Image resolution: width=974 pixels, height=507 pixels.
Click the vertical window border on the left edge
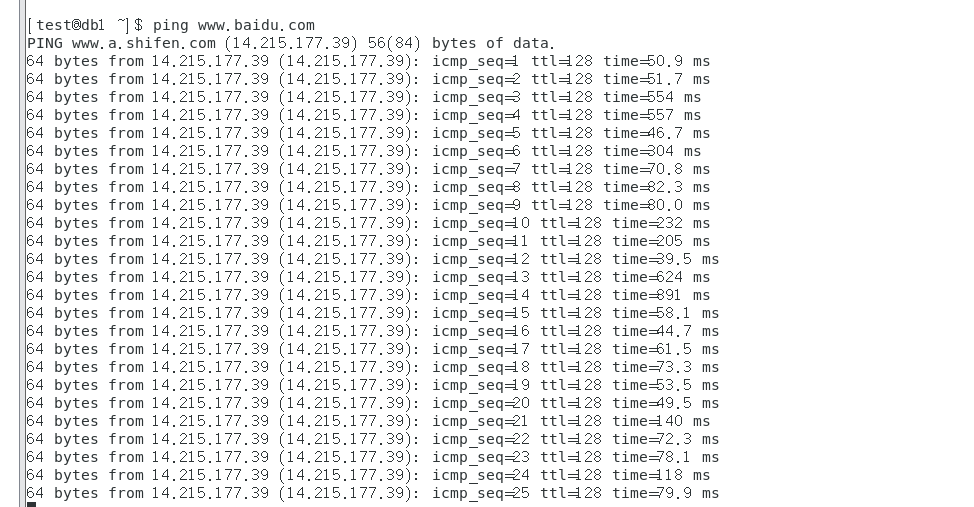click(x=22, y=254)
